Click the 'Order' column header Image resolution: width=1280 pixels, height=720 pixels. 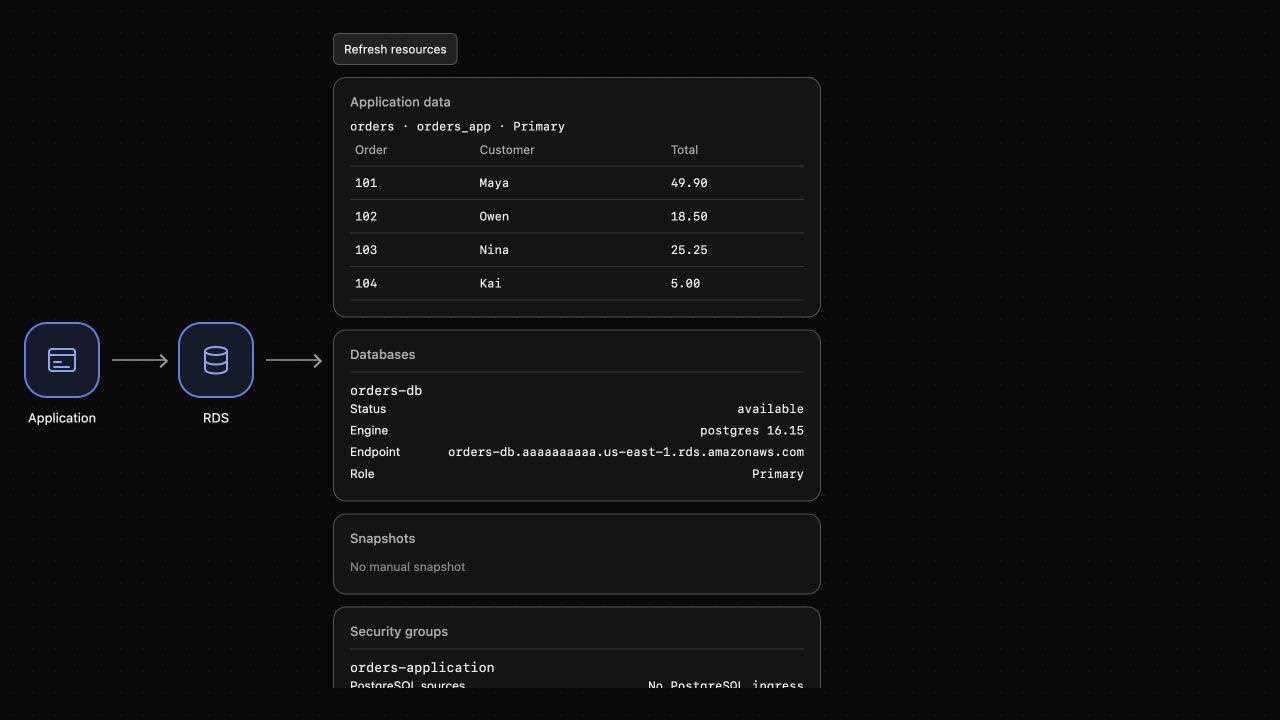[x=371, y=150]
